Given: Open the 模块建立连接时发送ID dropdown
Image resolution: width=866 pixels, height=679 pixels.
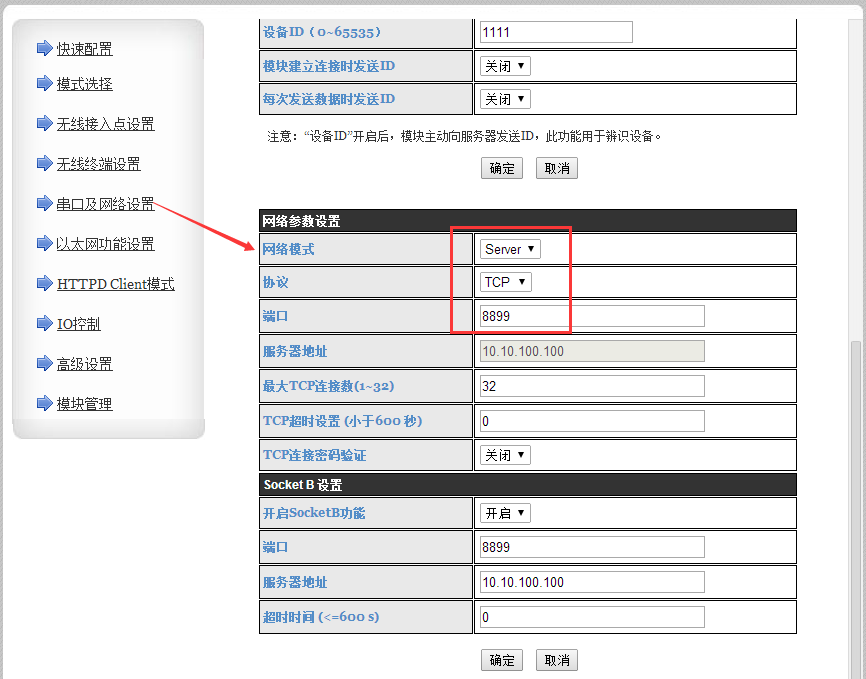Looking at the screenshot, I should [505, 67].
